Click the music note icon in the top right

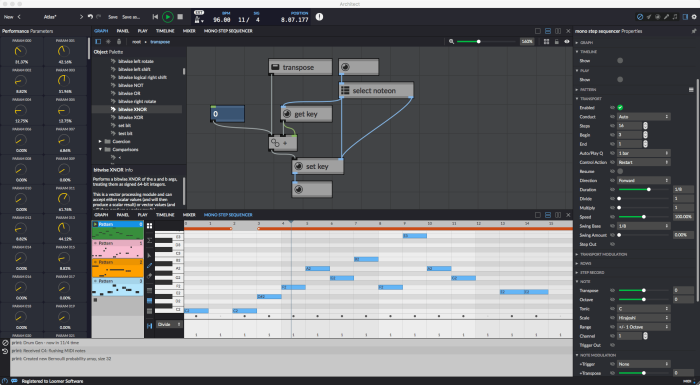[x=675, y=17]
